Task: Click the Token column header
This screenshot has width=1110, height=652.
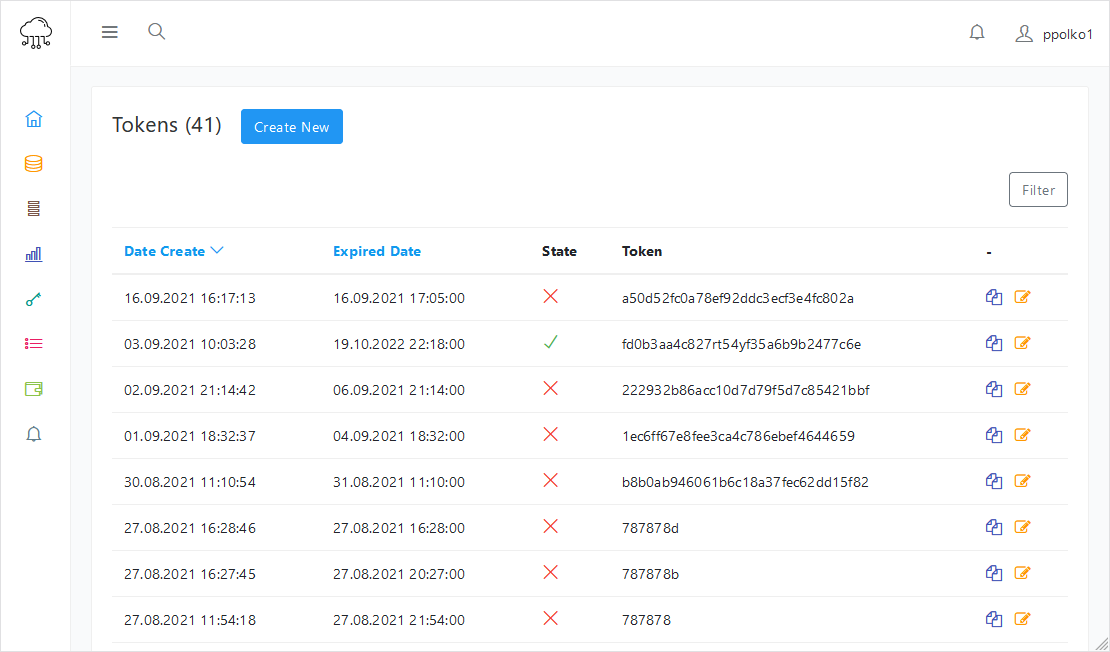Action: click(642, 251)
